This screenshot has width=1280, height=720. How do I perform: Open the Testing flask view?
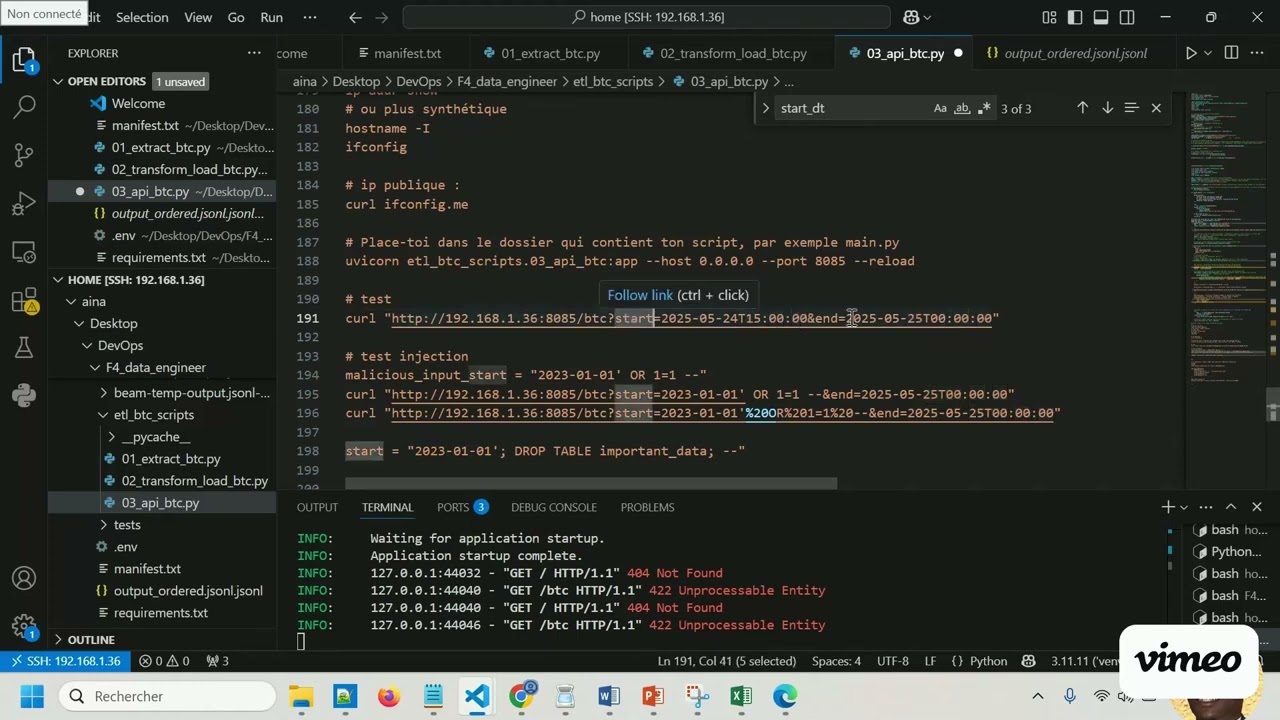click(24, 347)
